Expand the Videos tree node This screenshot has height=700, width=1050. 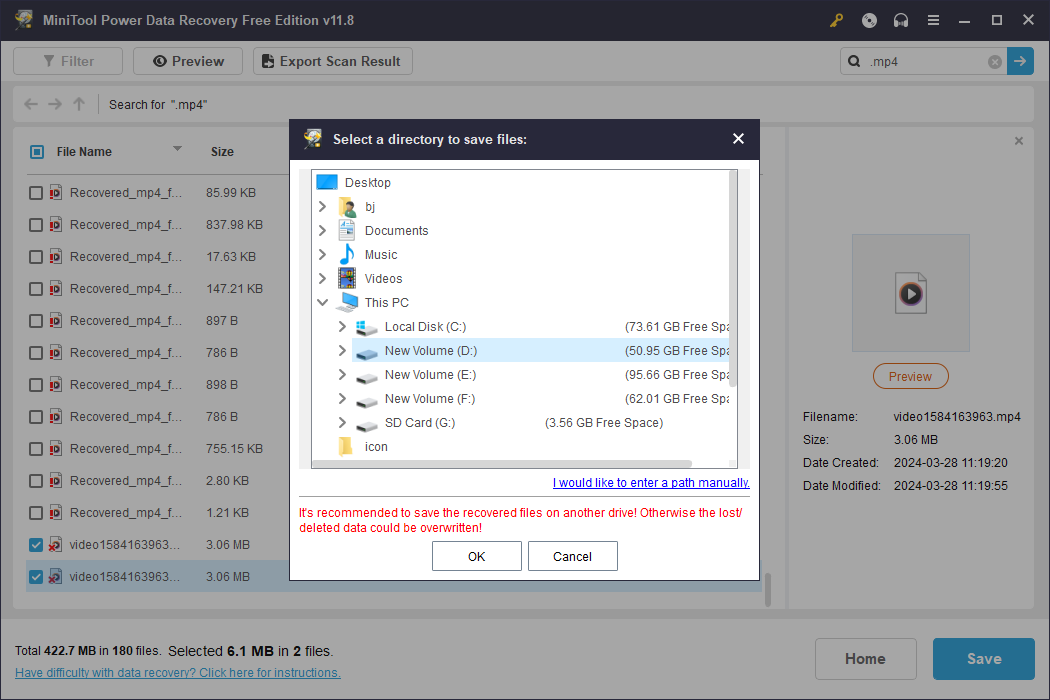tap(322, 279)
